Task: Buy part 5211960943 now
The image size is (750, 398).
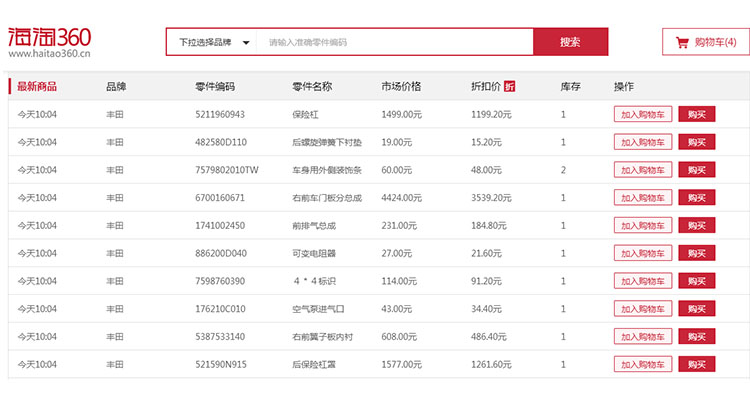Action: 696,114
